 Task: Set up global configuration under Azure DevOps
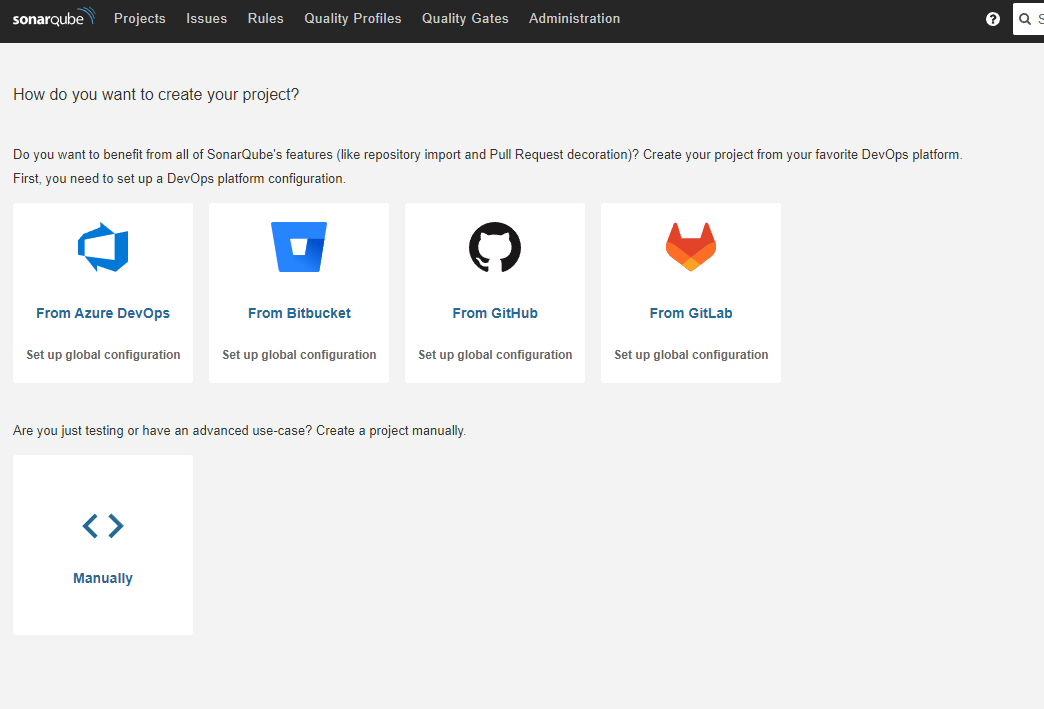pyautogui.click(x=103, y=355)
